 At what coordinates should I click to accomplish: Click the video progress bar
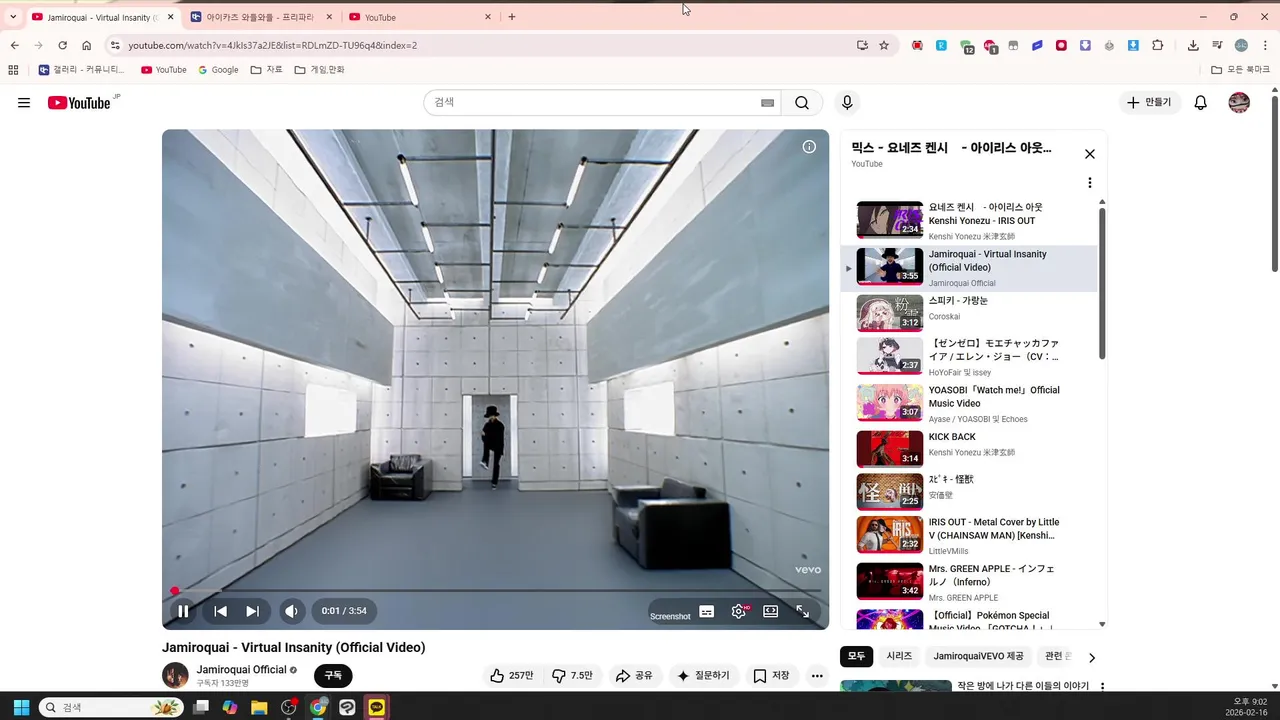click(x=496, y=591)
